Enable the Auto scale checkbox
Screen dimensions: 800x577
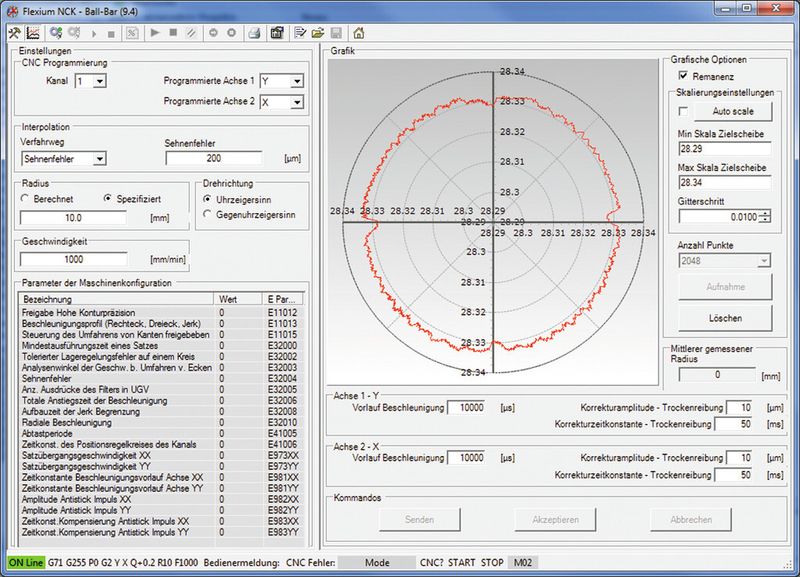point(684,111)
